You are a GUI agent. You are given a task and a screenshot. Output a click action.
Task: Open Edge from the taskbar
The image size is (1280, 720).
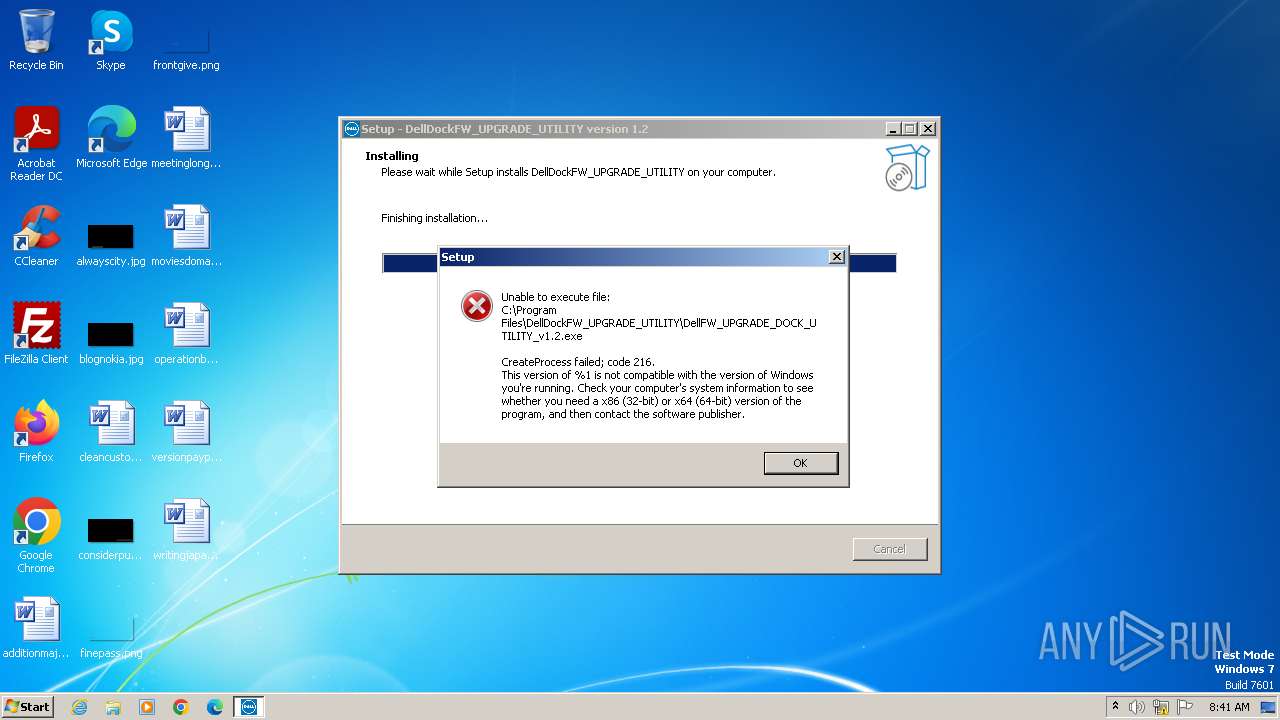215,707
